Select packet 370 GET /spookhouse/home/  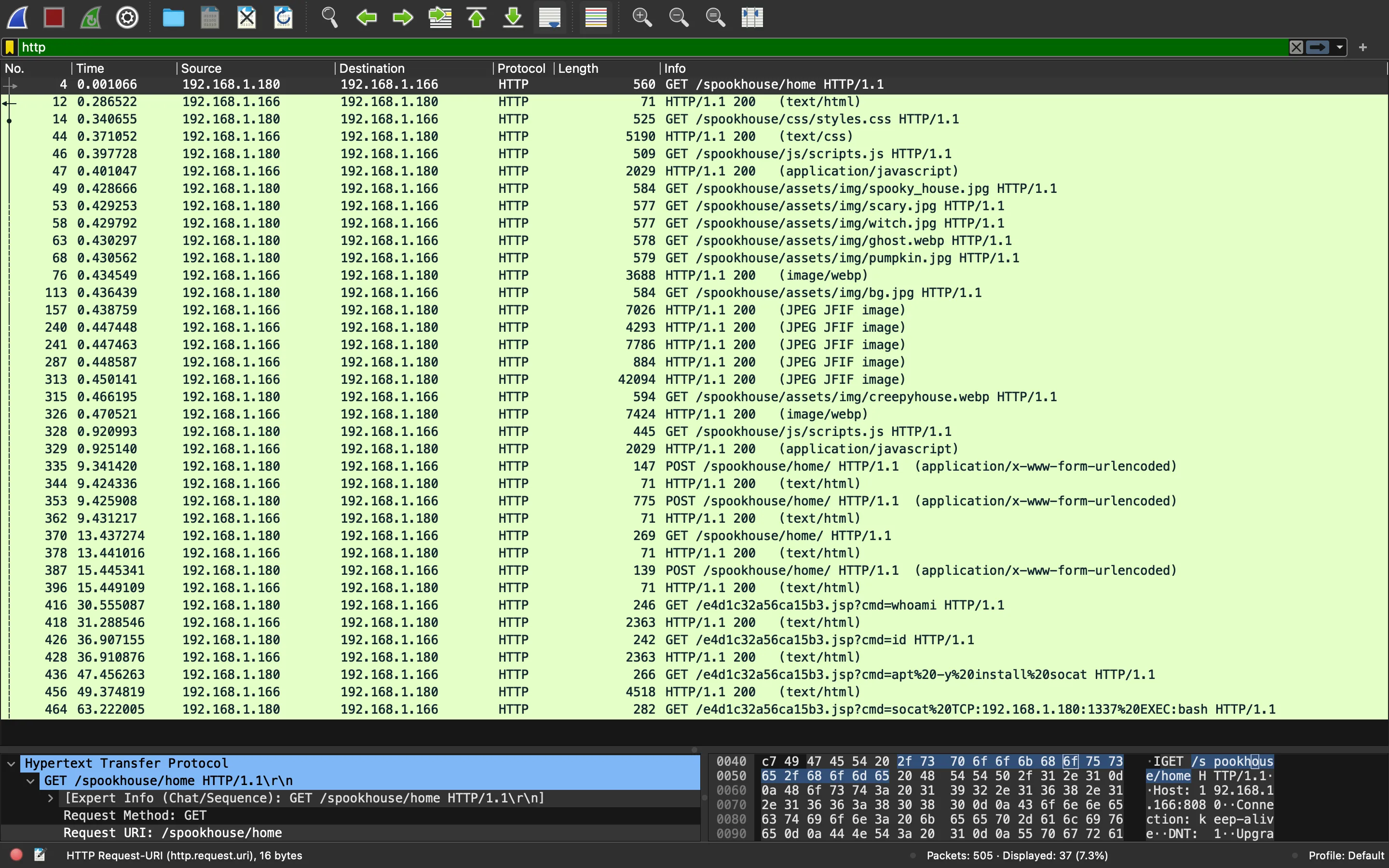coord(694,536)
